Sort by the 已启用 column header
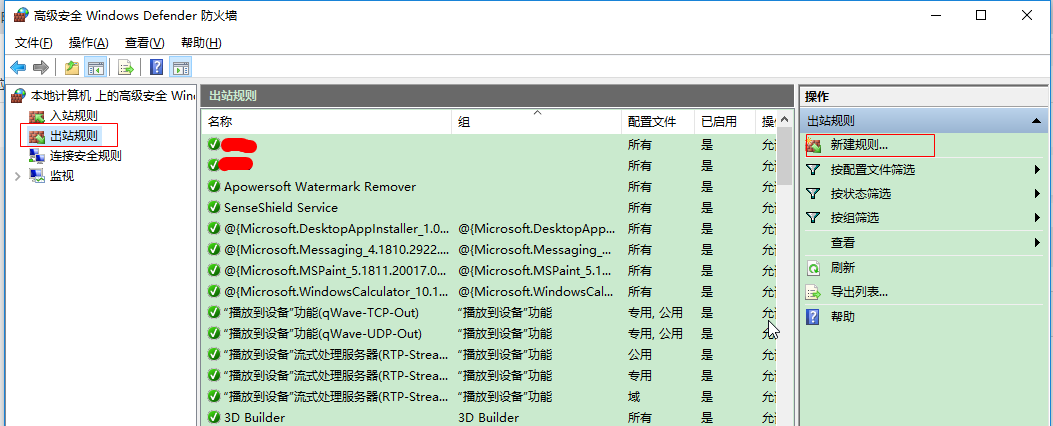Screen dimensions: 1053x426 click(x=725, y=122)
